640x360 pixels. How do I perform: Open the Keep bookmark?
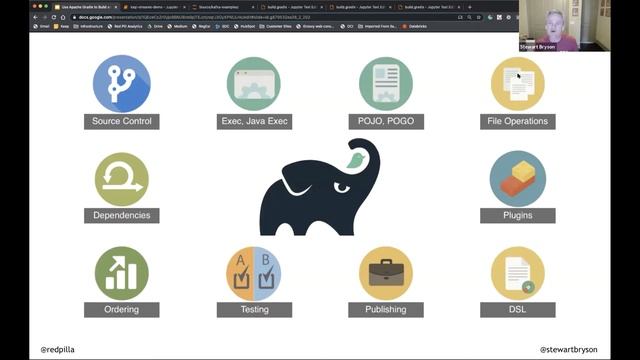(x=61, y=26)
